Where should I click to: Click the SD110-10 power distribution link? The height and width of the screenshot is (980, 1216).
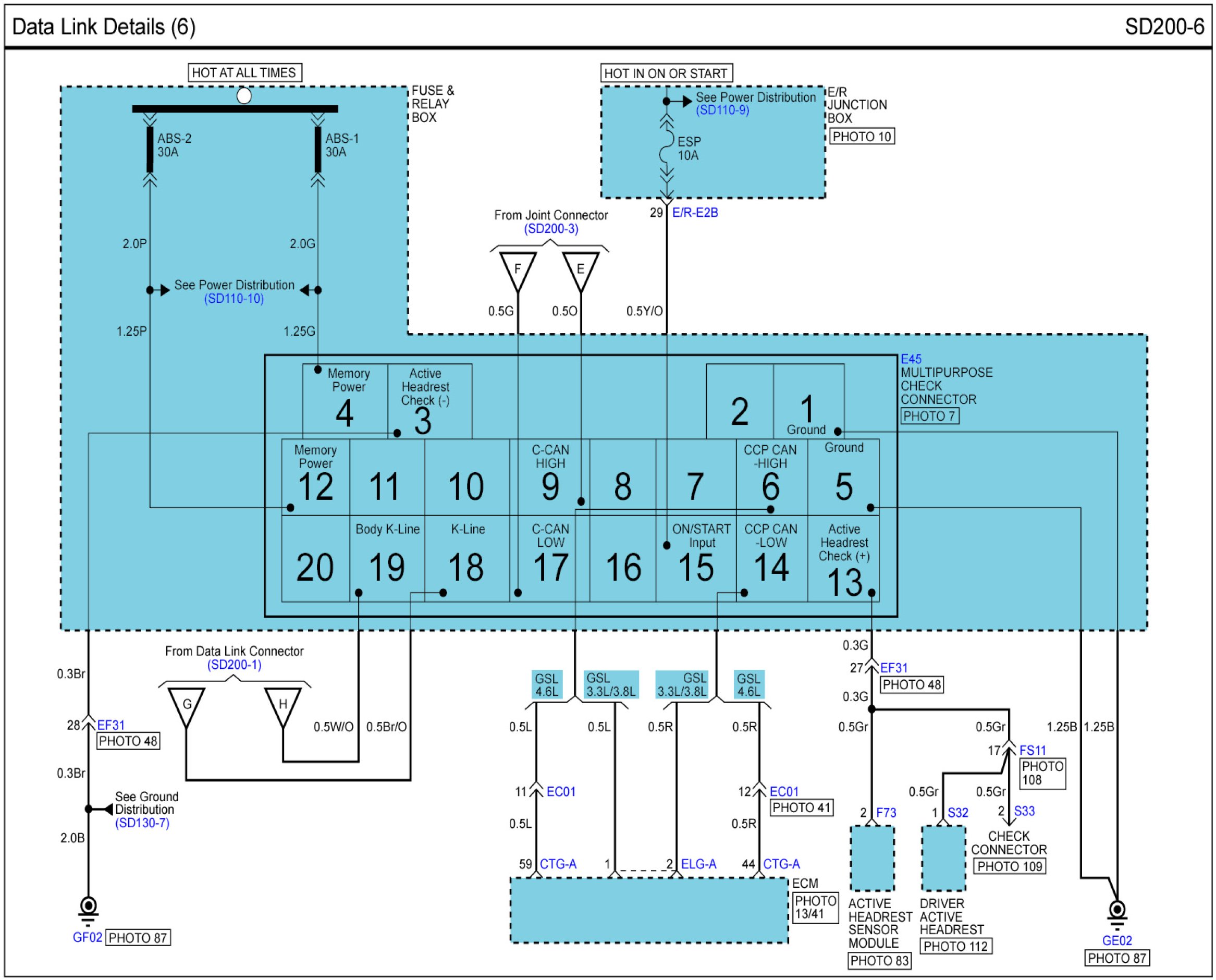234,299
